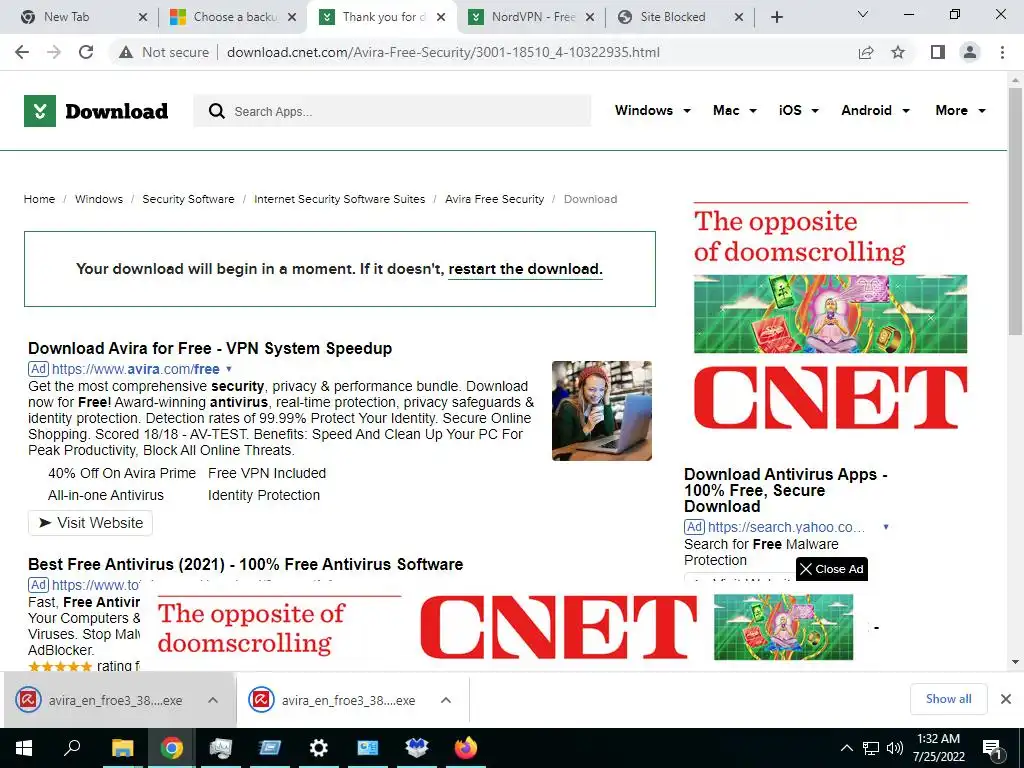Share this page via share icon
Viewport: 1024px width, 768px height.
tap(866, 52)
